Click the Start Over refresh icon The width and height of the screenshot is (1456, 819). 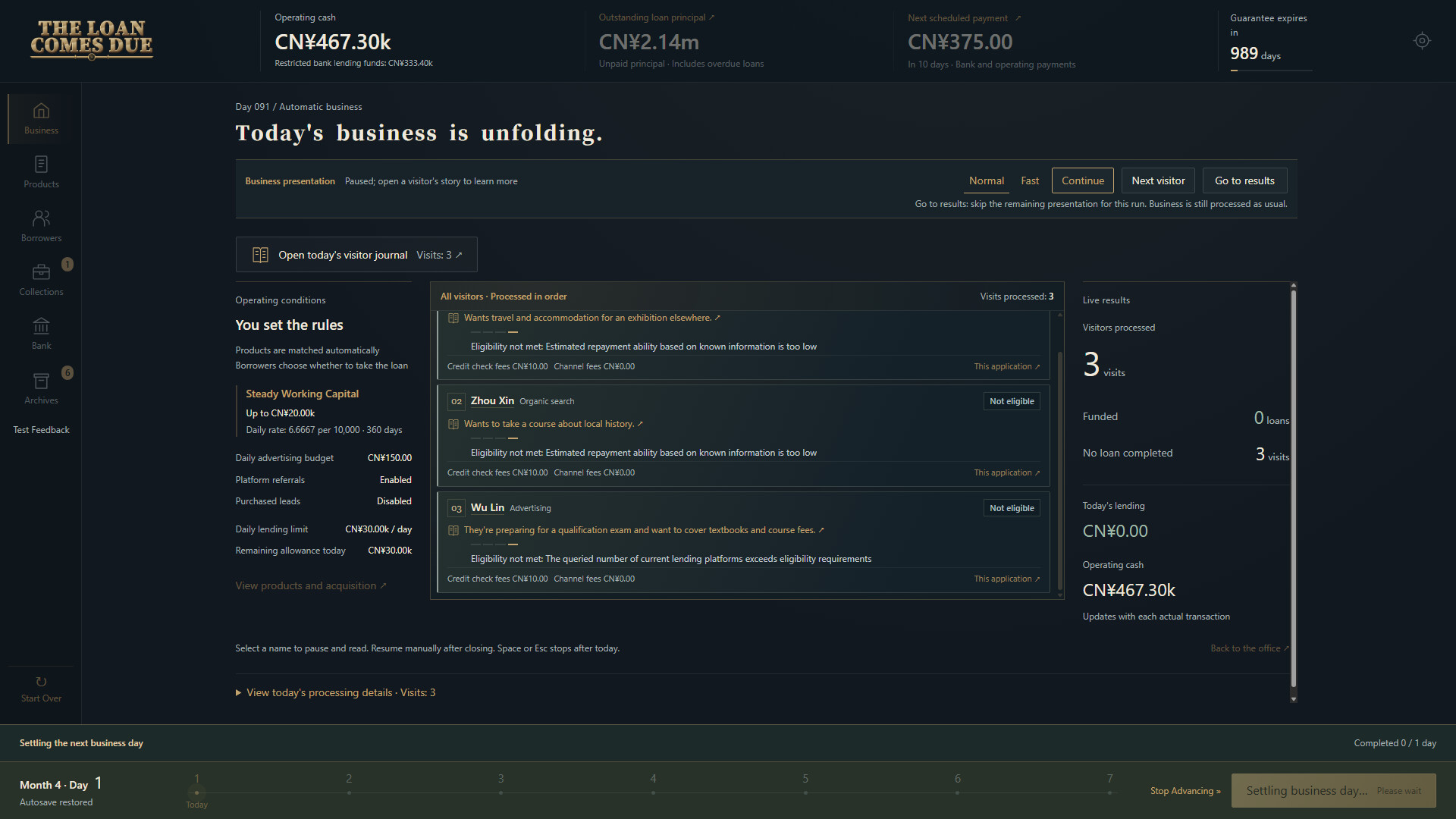point(41,682)
